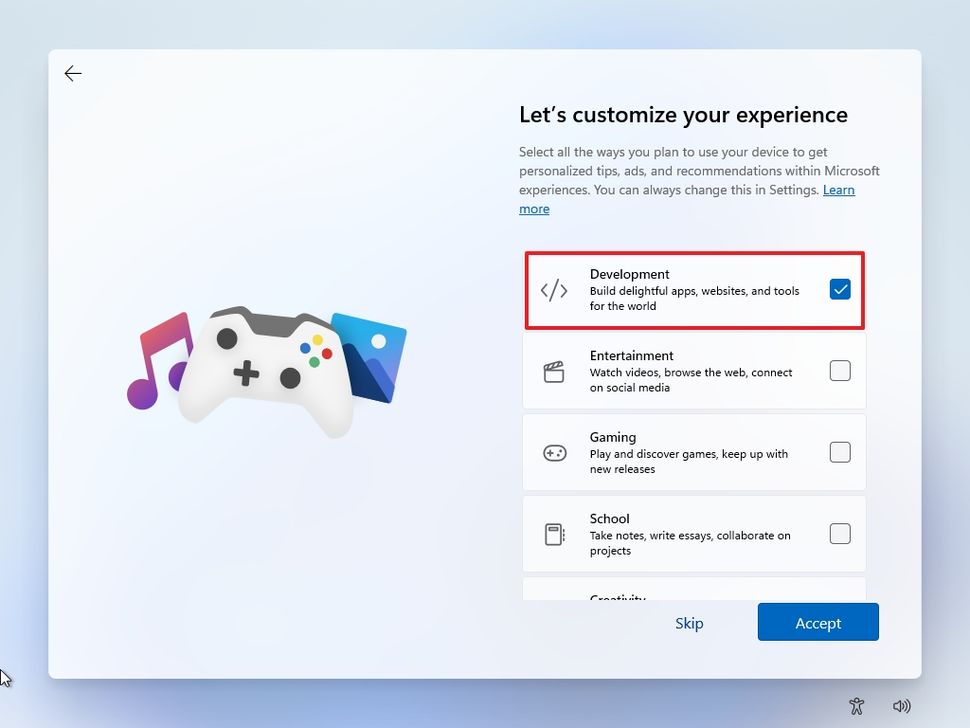Click the Gaming controller icon
The width and height of the screenshot is (970, 728).
(x=554, y=453)
